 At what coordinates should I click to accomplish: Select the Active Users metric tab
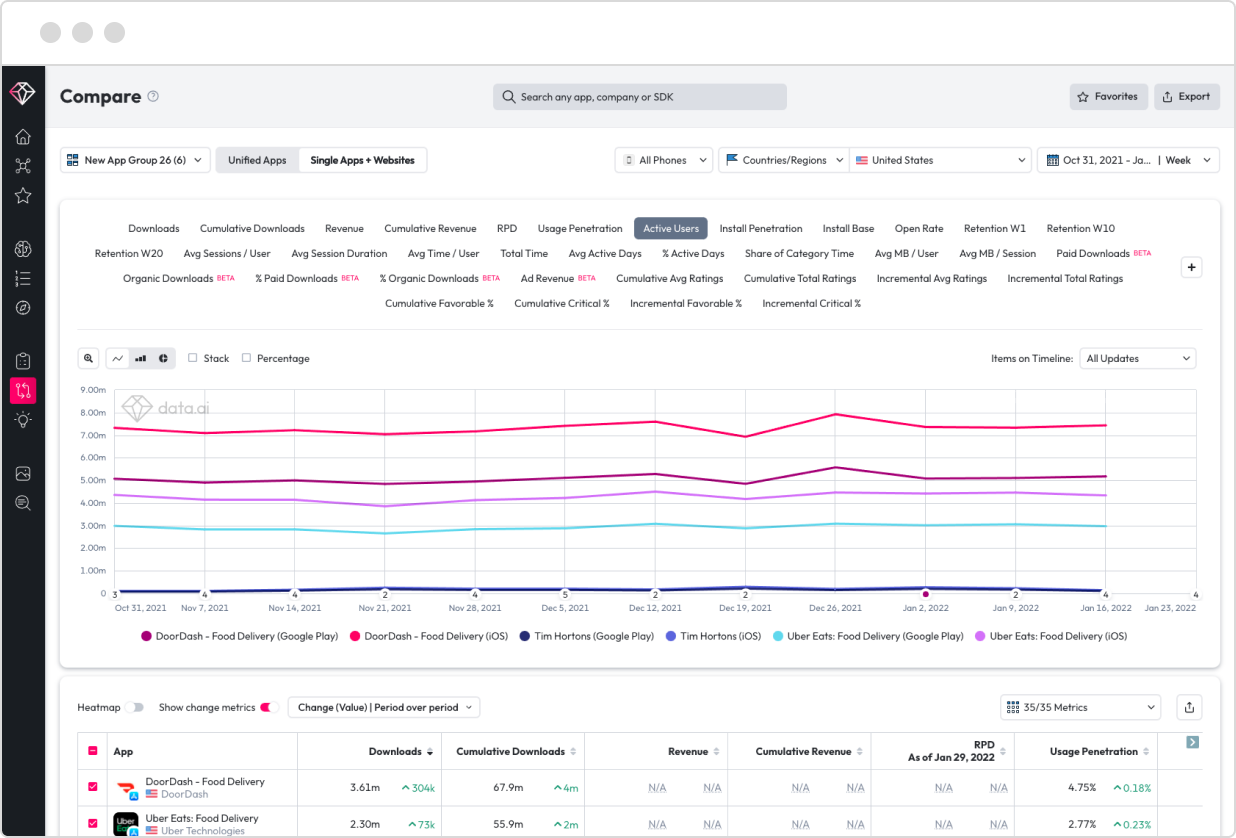(671, 229)
